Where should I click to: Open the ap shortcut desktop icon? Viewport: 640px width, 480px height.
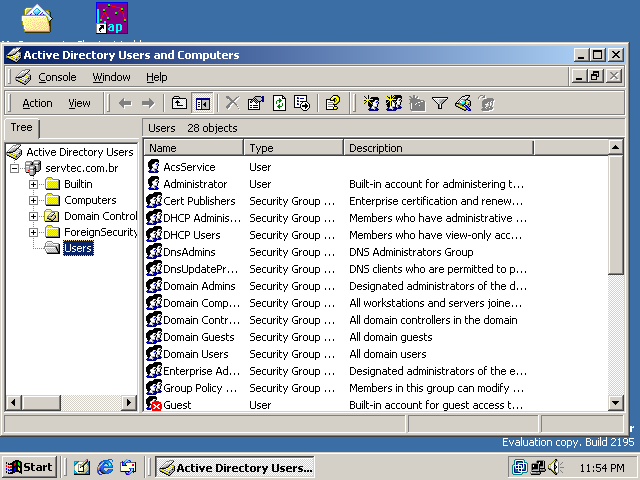[111, 18]
